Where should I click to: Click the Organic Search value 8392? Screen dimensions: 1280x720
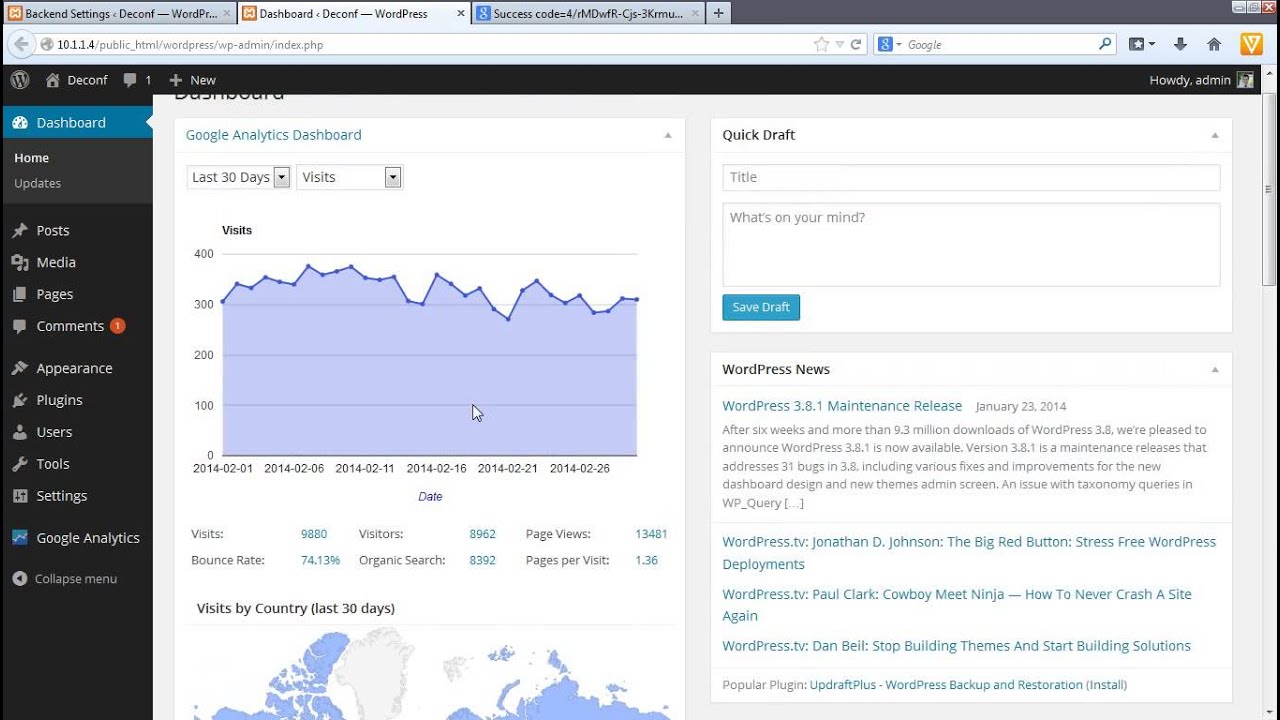[x=482, y=560]
